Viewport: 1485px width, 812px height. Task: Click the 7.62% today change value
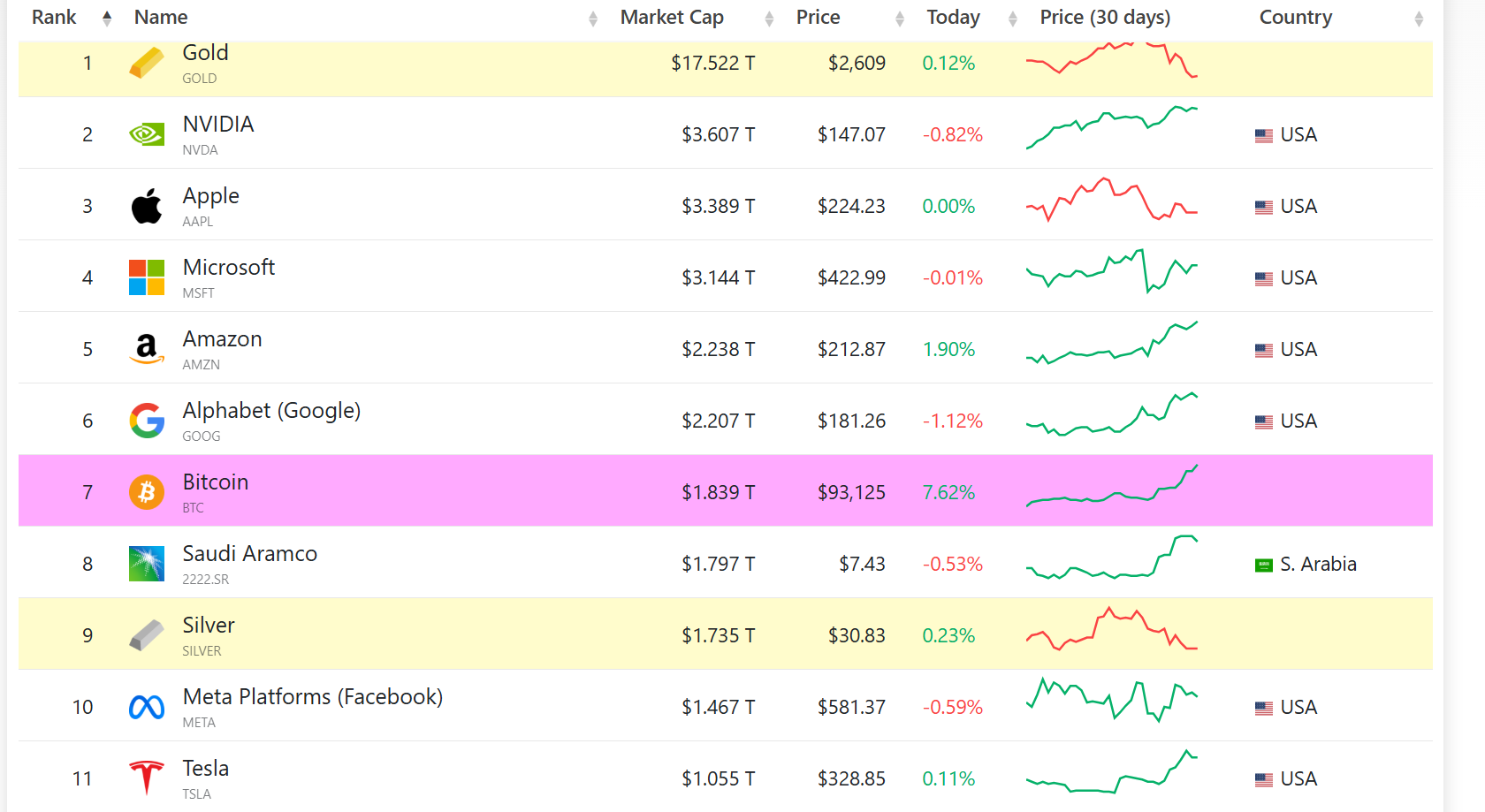point(948,492)
